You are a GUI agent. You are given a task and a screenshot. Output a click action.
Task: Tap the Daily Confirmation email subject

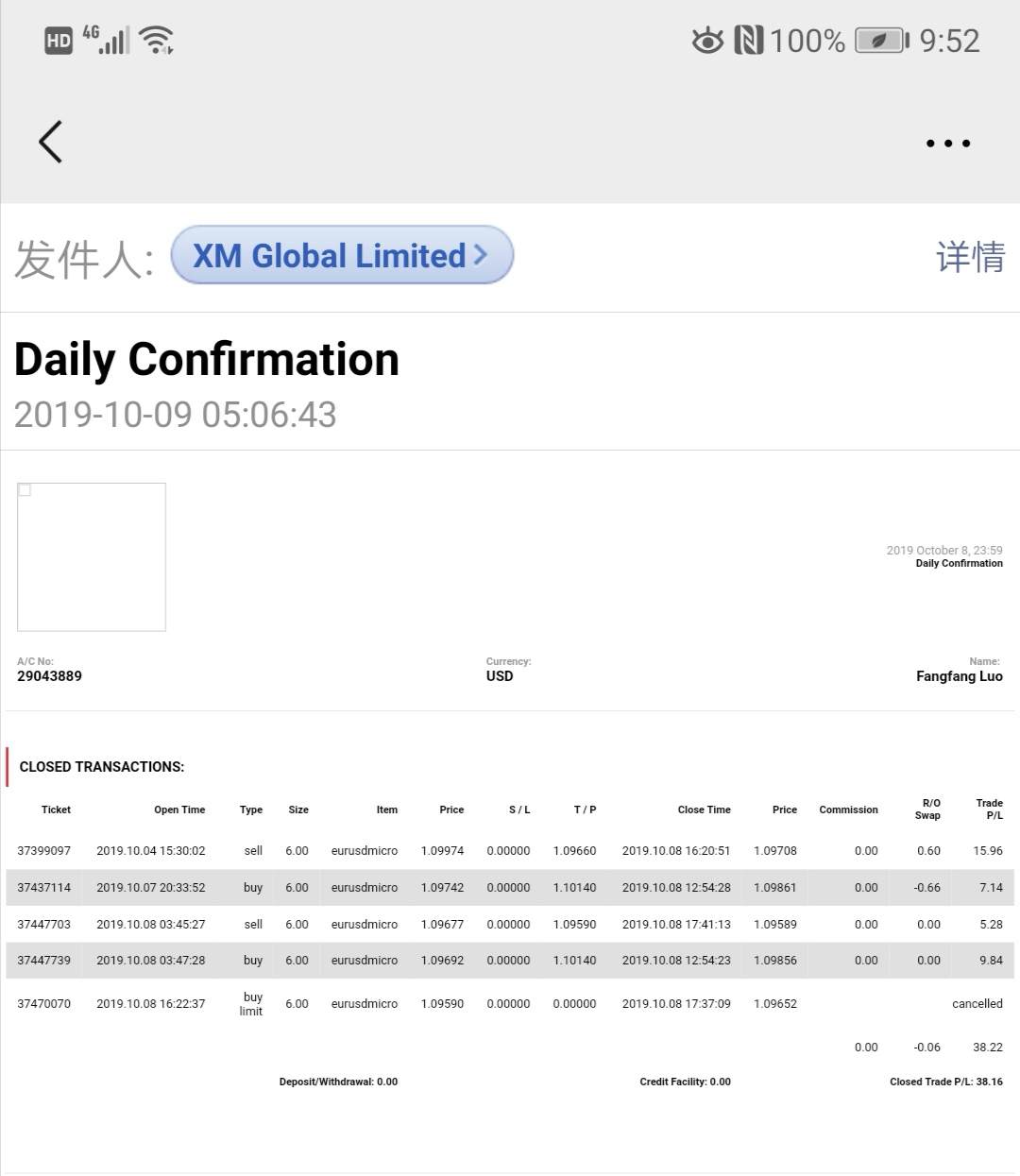coord(207,360)
